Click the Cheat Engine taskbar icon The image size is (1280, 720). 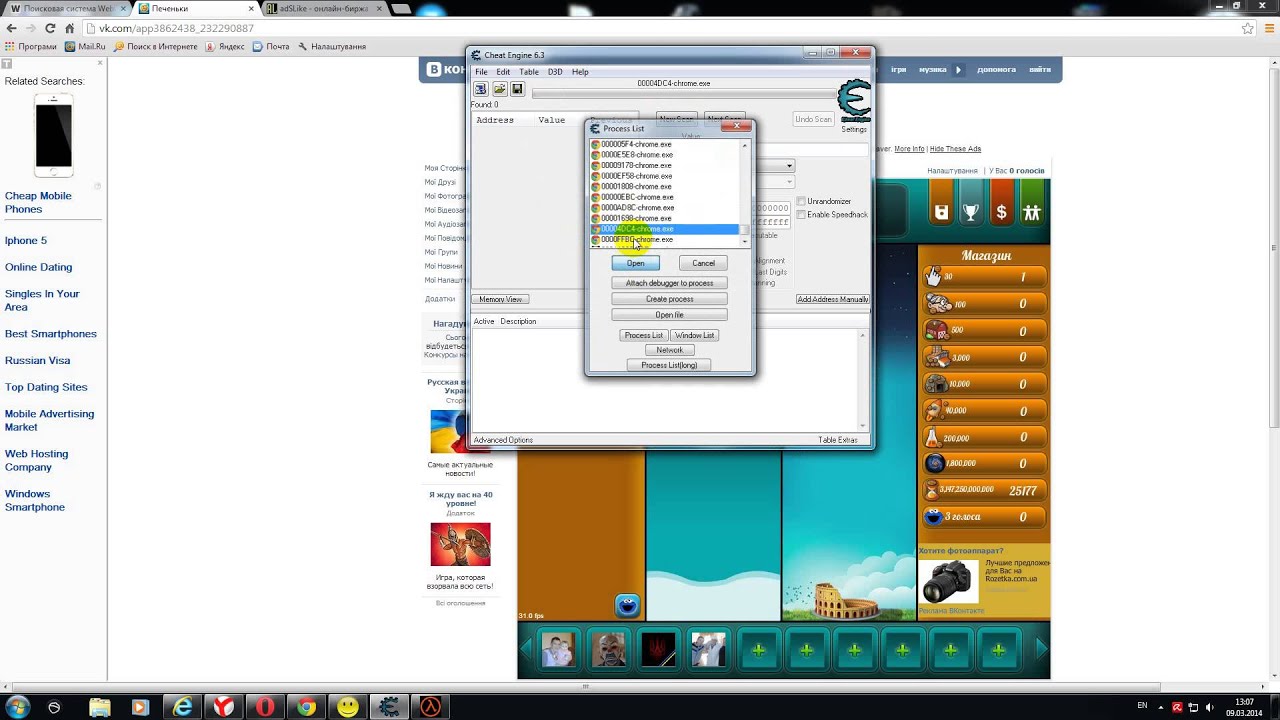click(389, 707)
